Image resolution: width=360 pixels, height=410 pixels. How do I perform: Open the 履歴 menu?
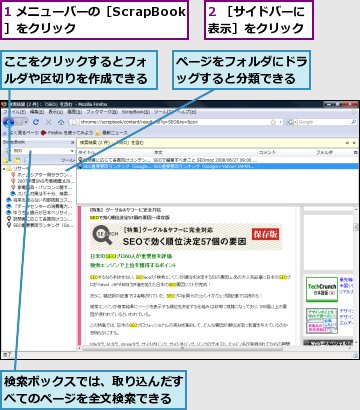[x=75, y=112]
